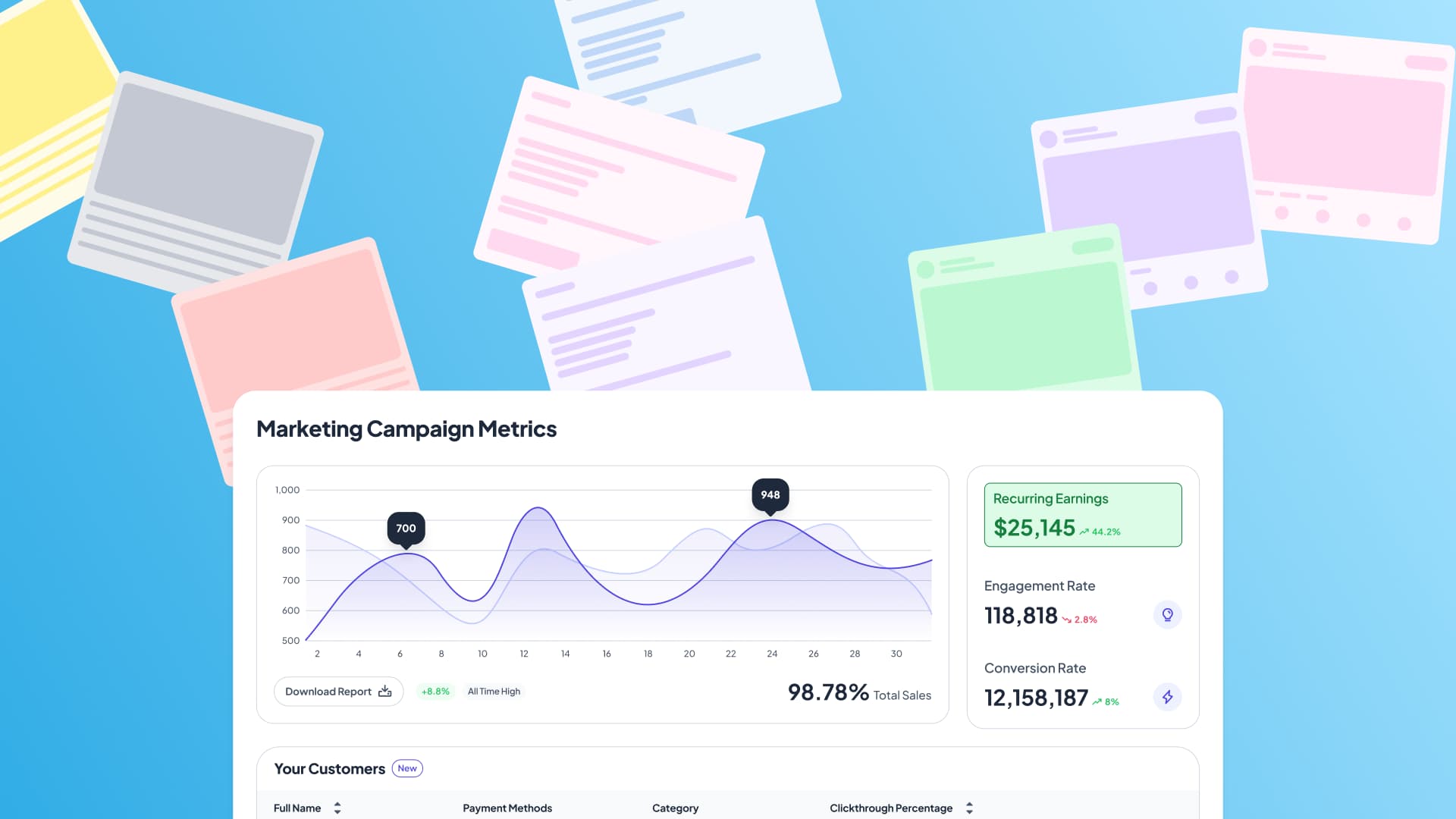Image resolution: width=1456 pixels, height=819 pixels.
Task: Click the 700 data point marker
Action: pos(406,527)
